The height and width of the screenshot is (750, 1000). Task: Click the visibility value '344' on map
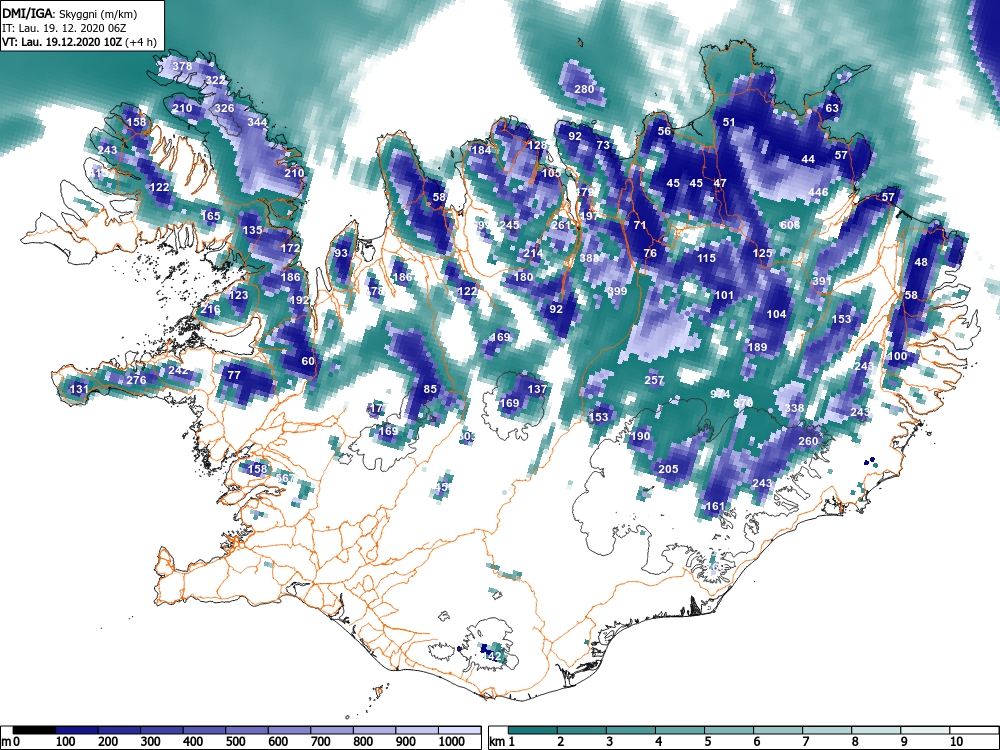click(x=258, y=122)
